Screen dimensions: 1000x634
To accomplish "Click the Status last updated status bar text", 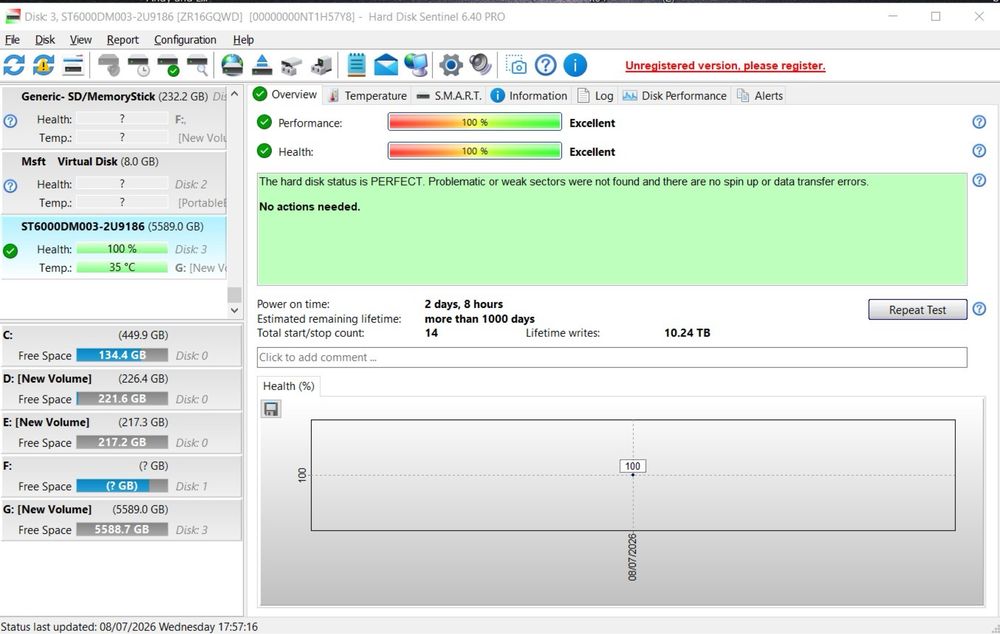I will point(129,627).
